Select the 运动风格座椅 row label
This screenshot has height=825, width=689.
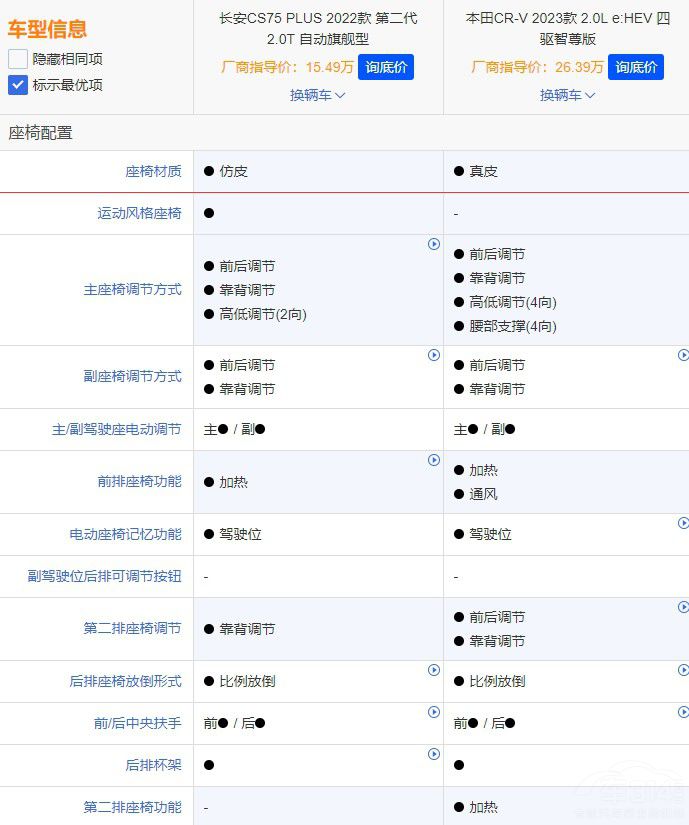tap(139, 213)
